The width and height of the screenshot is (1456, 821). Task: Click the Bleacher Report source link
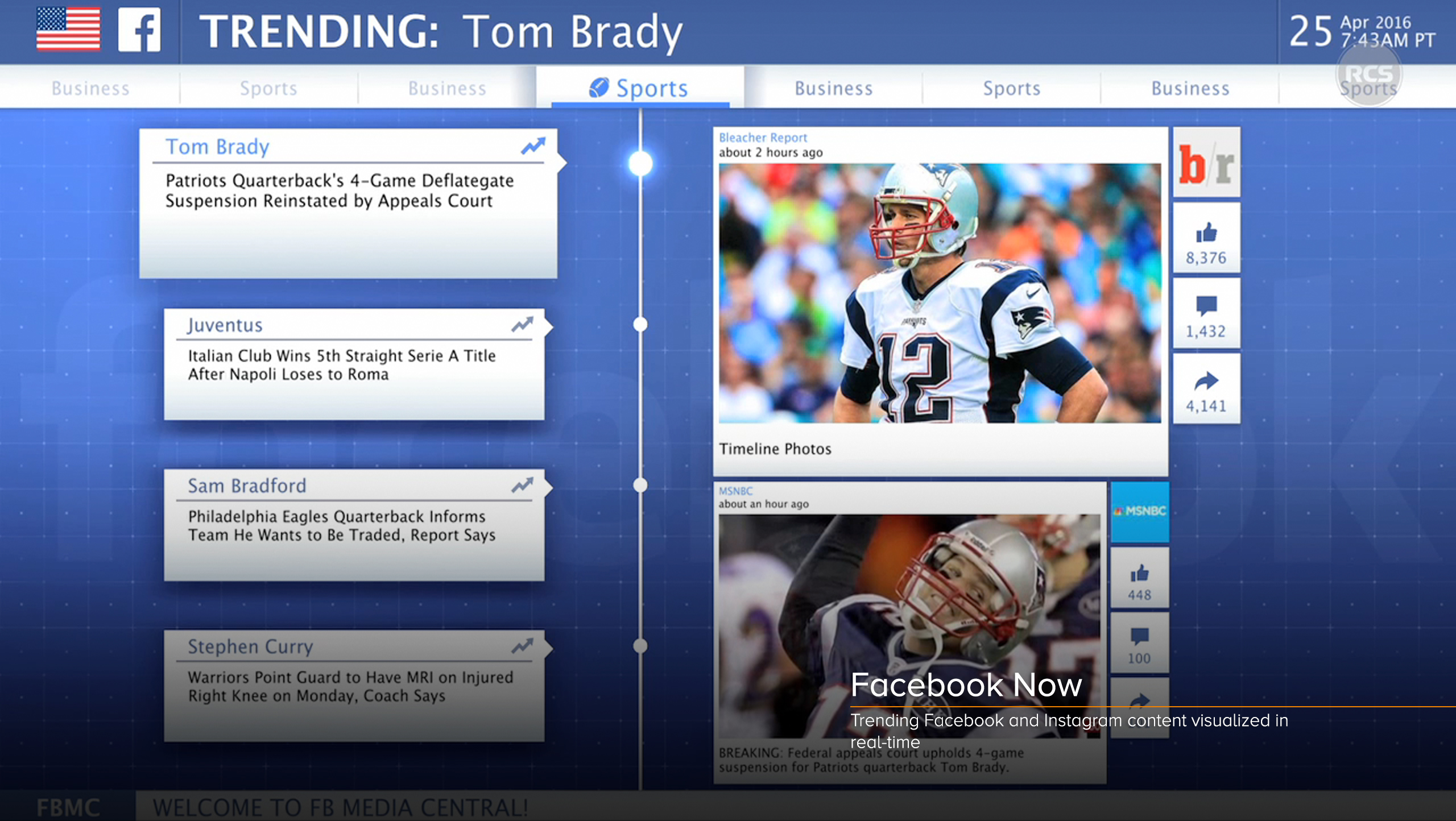point(763,138)
